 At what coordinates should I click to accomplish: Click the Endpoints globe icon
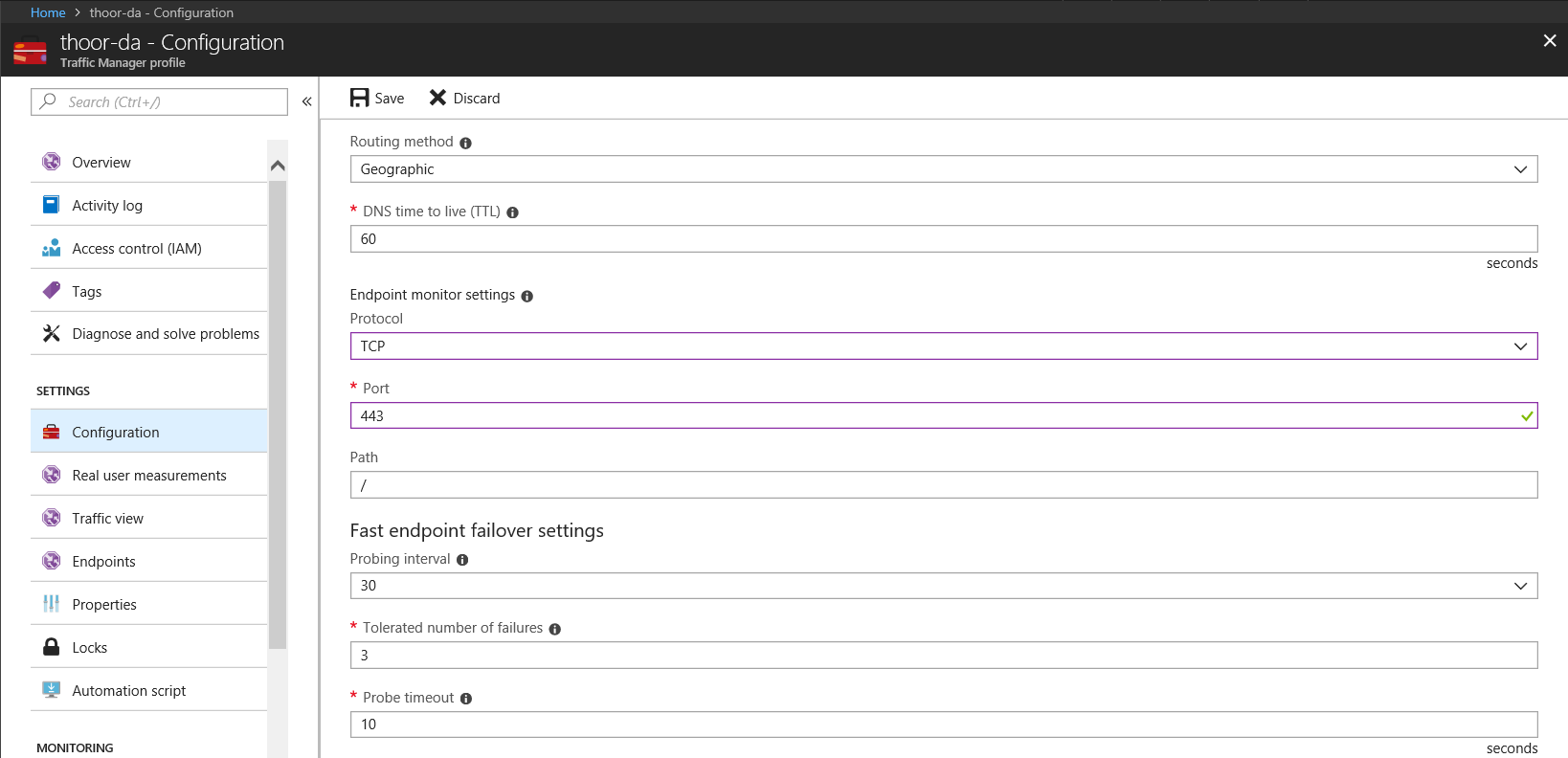[52, 561]
